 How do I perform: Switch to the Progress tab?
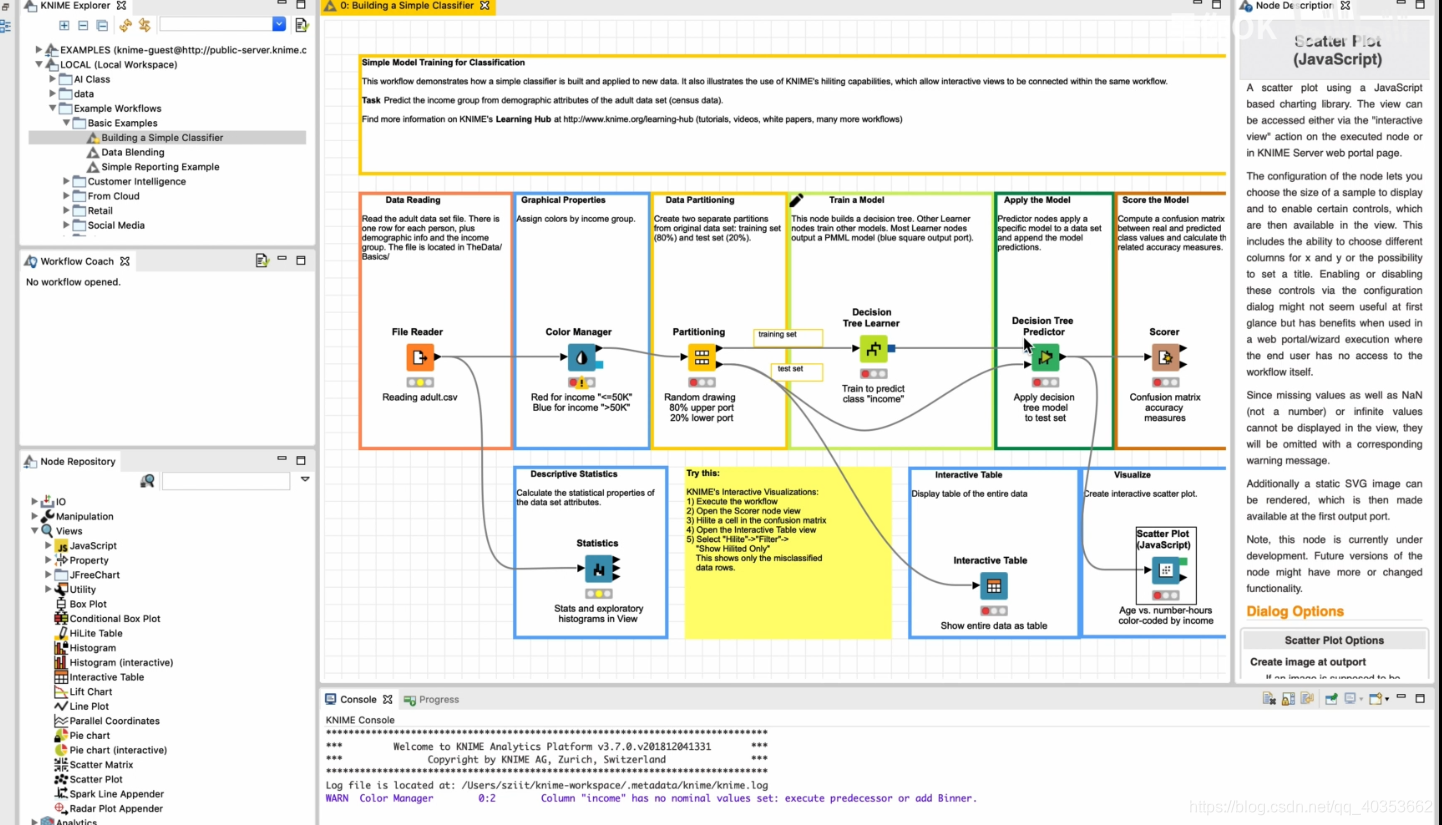tap(431, 699)
